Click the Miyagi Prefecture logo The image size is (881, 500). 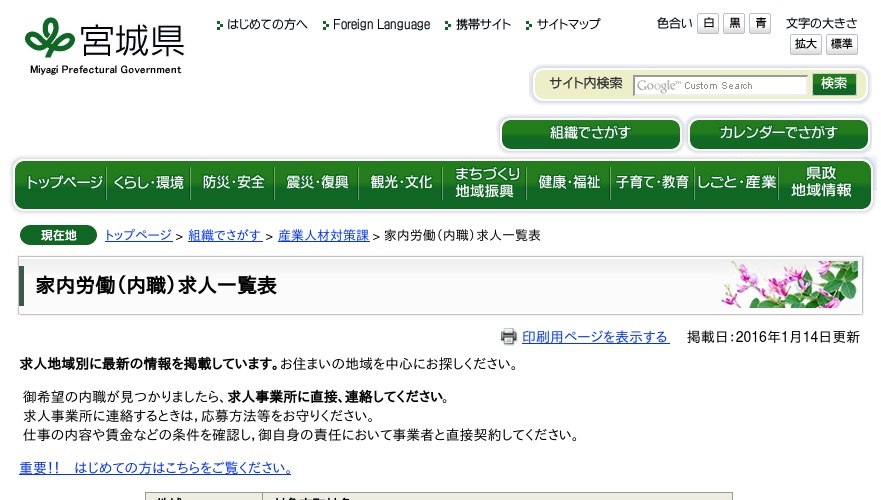[104, 46]
